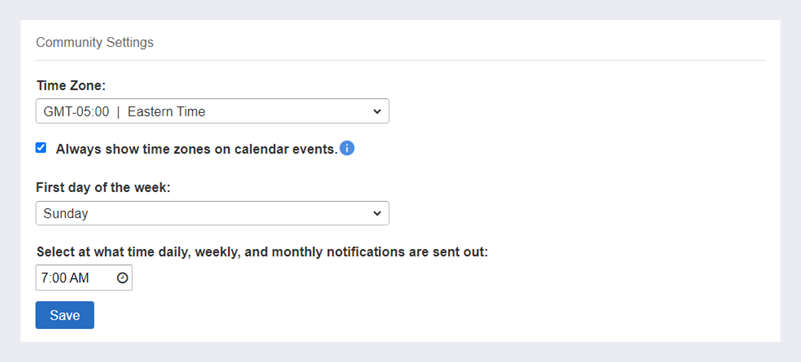Click the 'Always show time zones on calendar events' label
The height and width of the screenshot is (362, 801).
(x=197, y=149)
